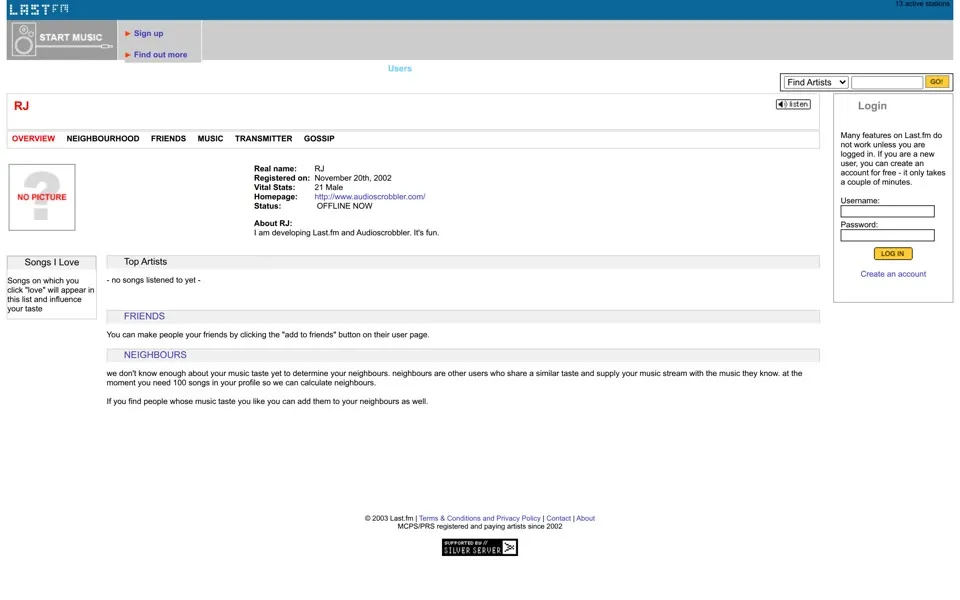Click the "- no songs listened to yet -" text
The image size is (960, 600).
154,280
